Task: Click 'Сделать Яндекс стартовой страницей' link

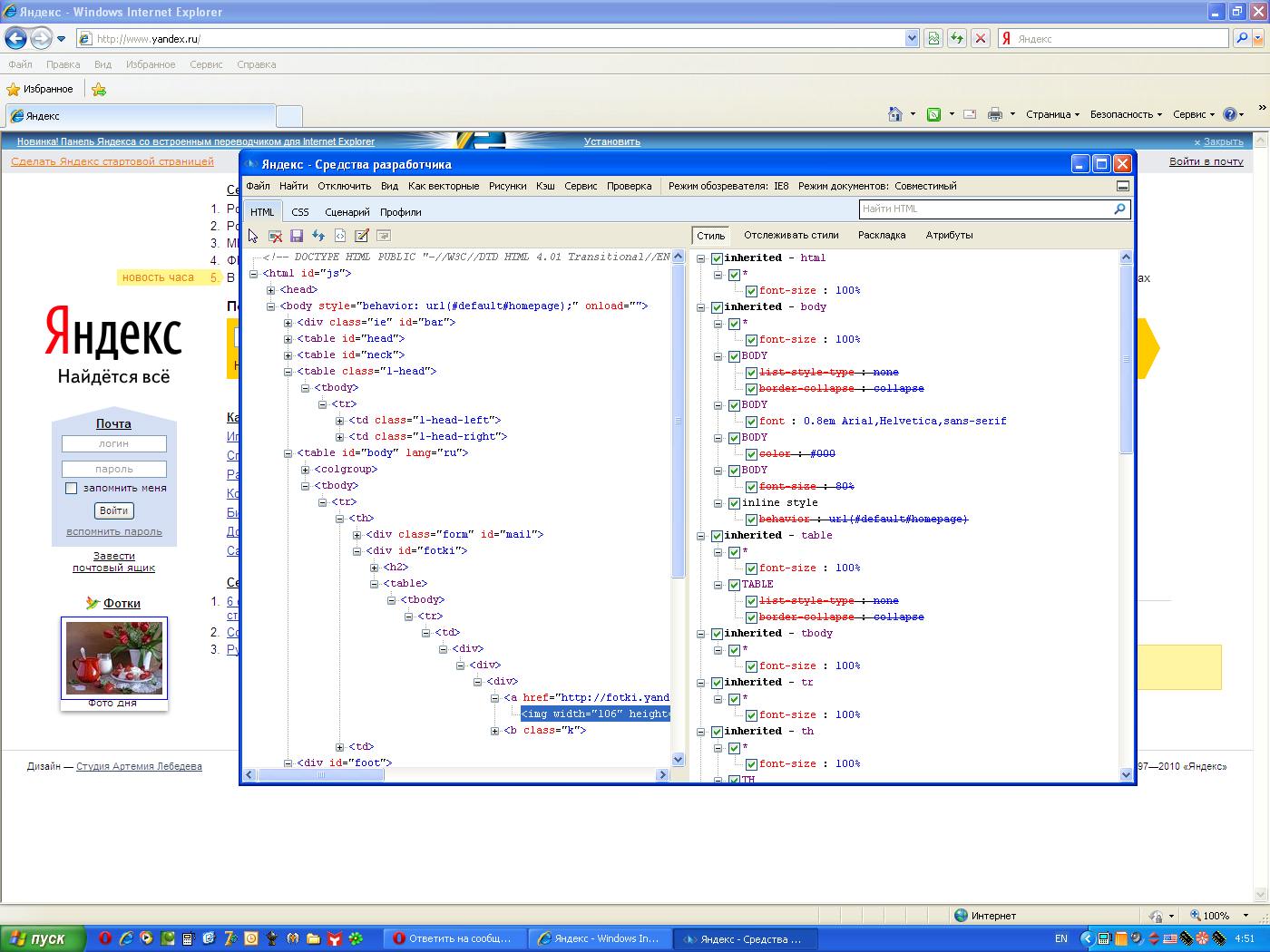Action: pyautogui.click(x=112, y=161)
